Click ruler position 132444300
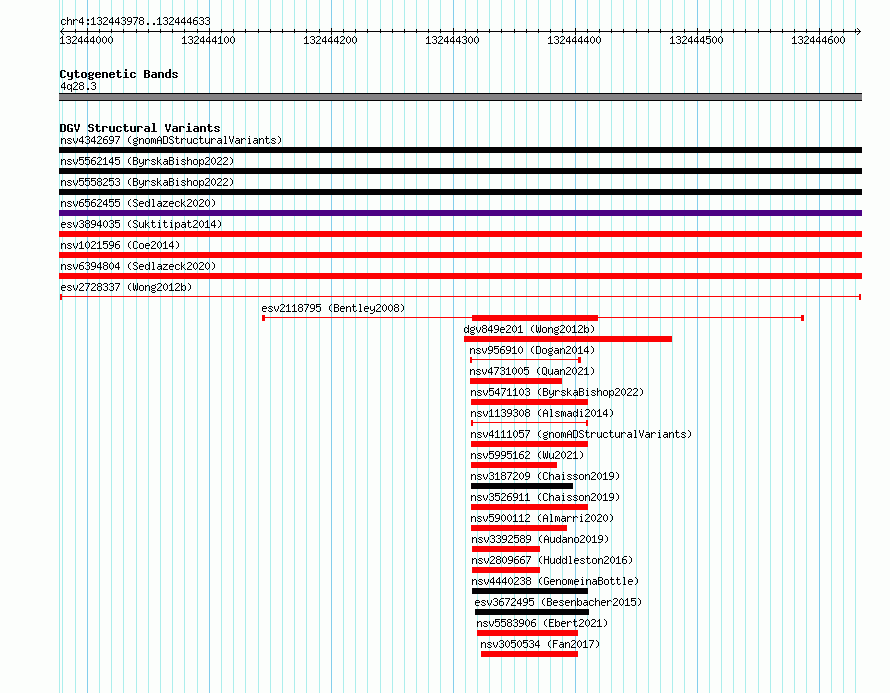 (452, 40)
